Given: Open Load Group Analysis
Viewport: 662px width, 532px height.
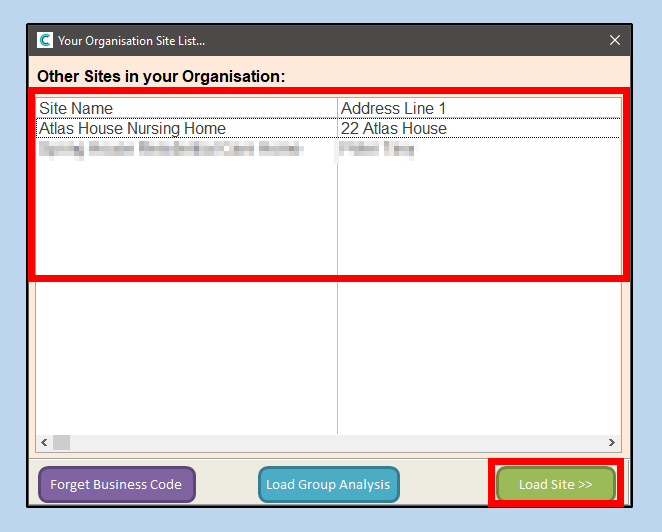Looking at the screenshot, I should 328,485.
